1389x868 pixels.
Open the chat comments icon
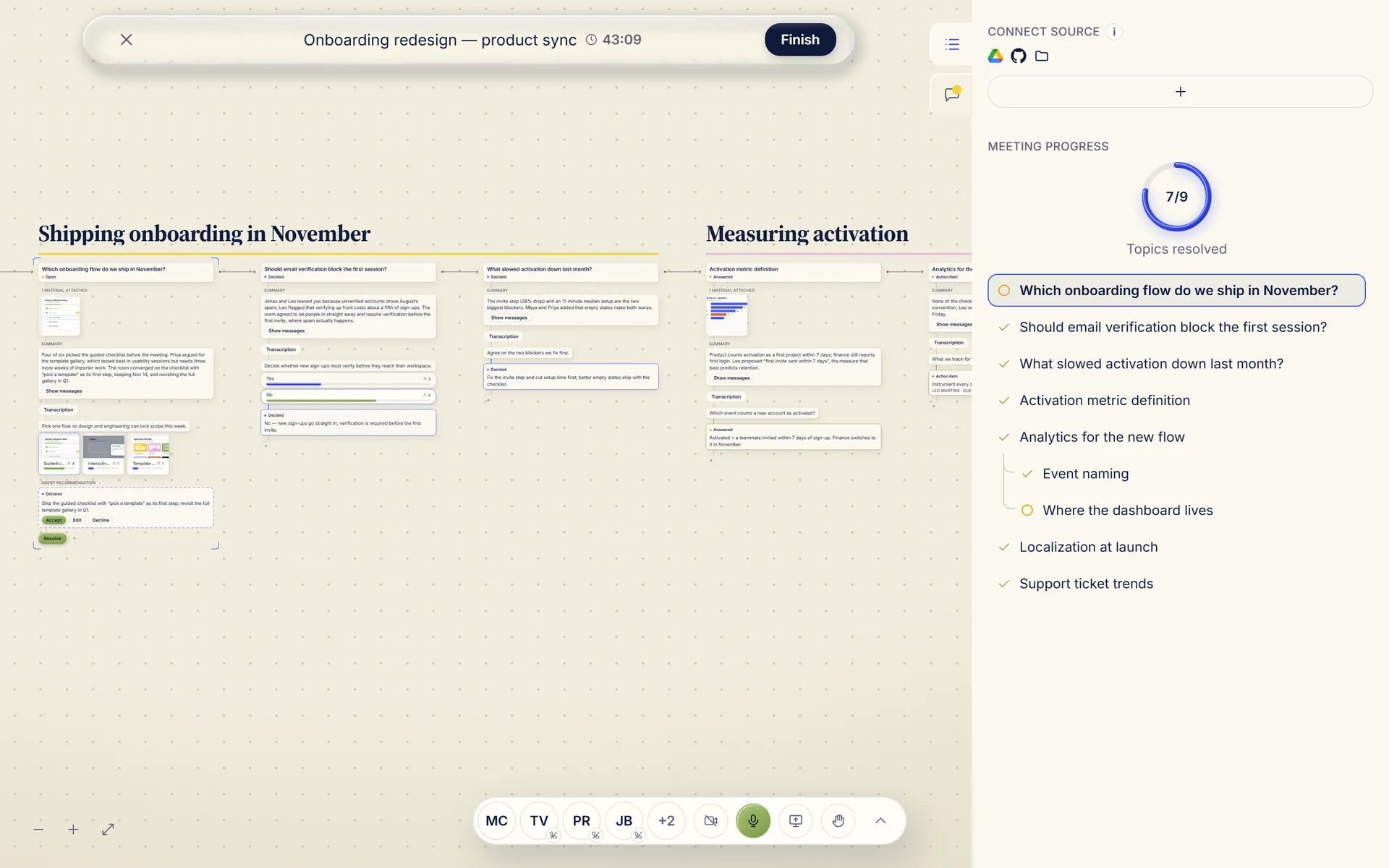tap(952, 94)
